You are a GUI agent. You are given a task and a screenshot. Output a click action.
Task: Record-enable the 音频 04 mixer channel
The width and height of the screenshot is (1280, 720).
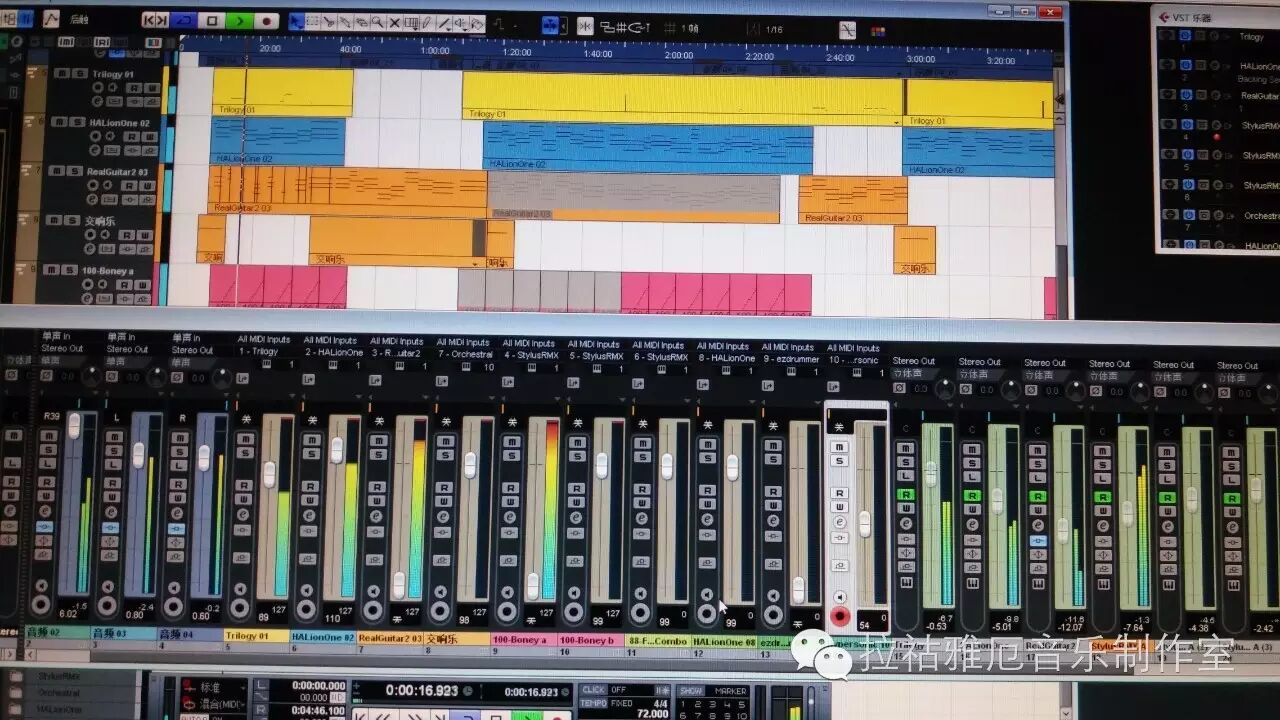pyautogui.click(x=174, y=606)
